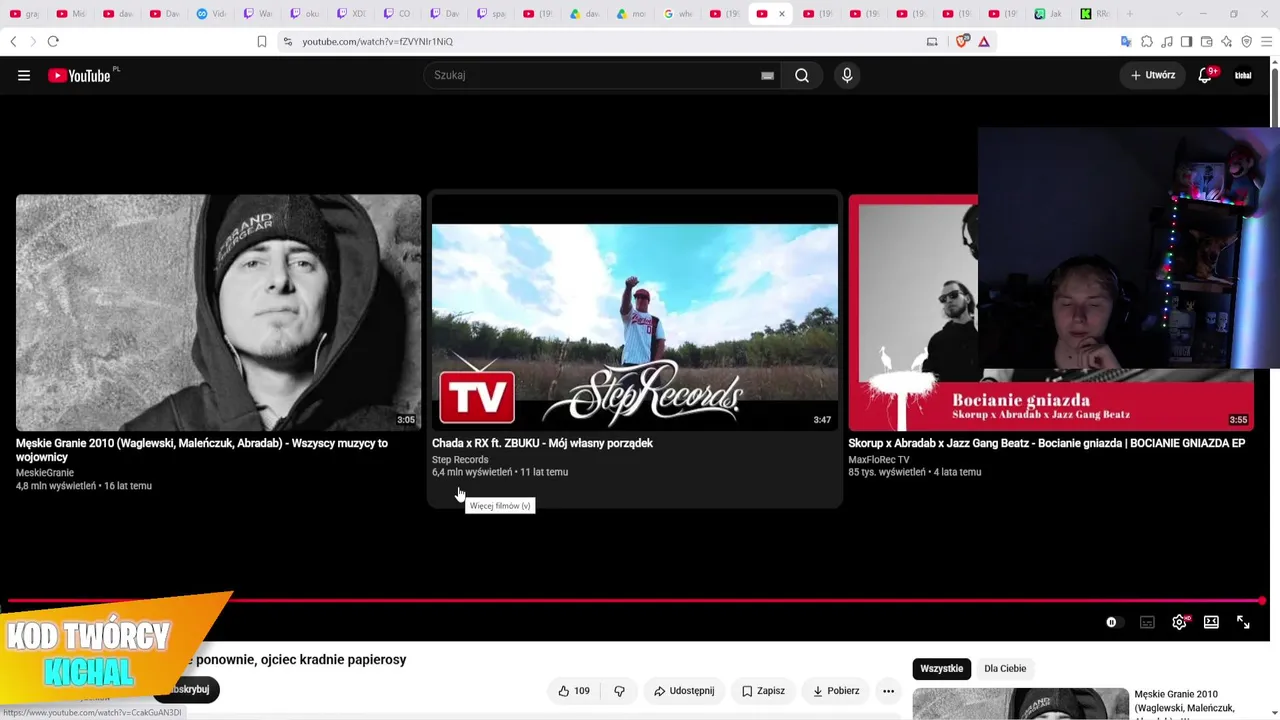This screenshot has height=720, width=1280.
Task: Open the Brave VPN shield icon
Action: [x=1246, y=41]
